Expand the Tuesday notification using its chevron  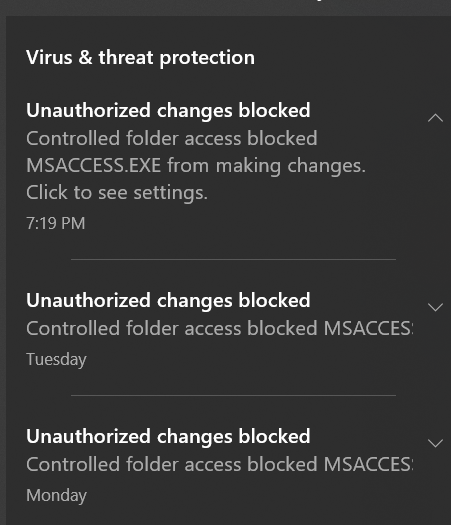click(435, 307)
